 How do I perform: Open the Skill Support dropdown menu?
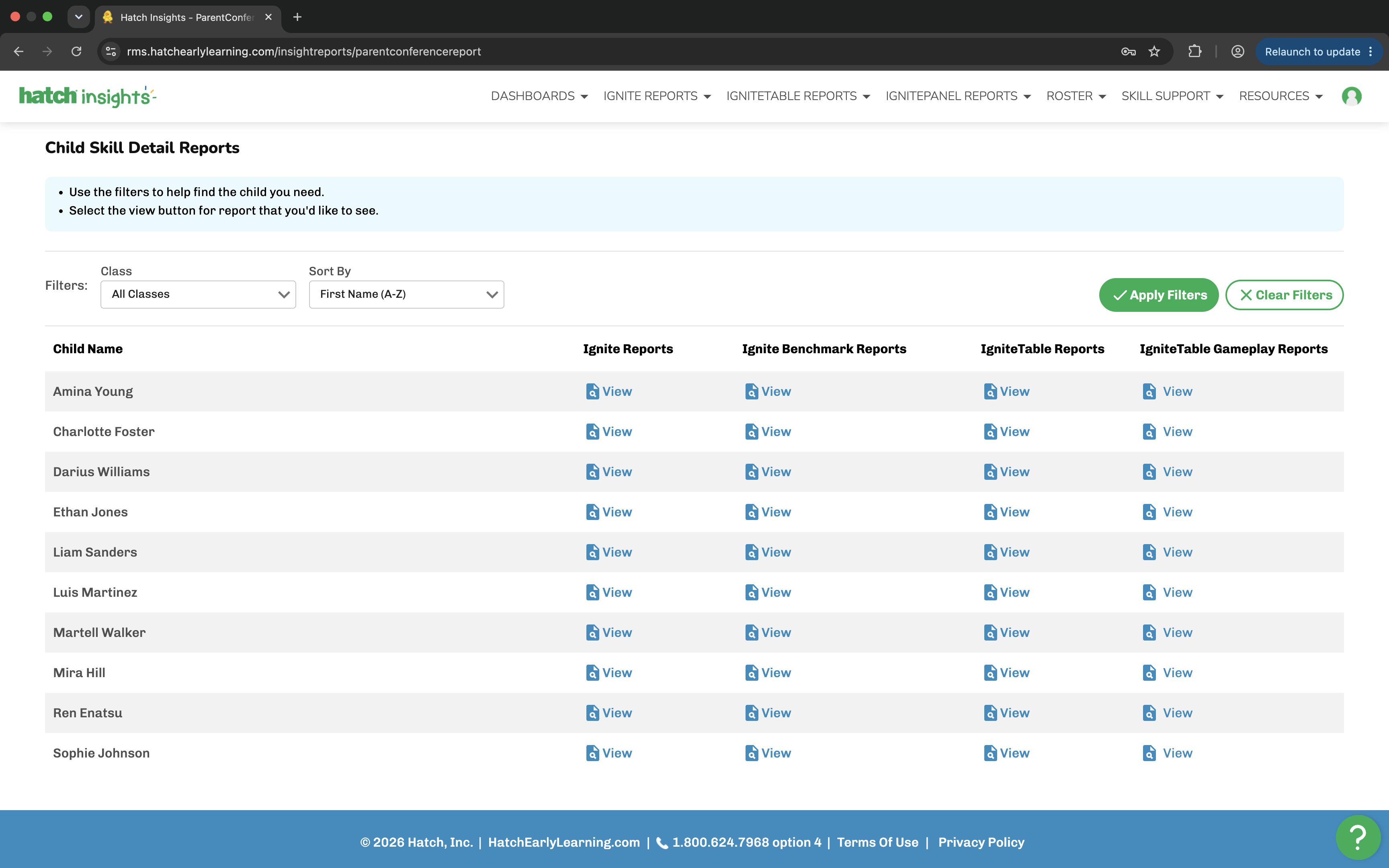[1172, 96]
